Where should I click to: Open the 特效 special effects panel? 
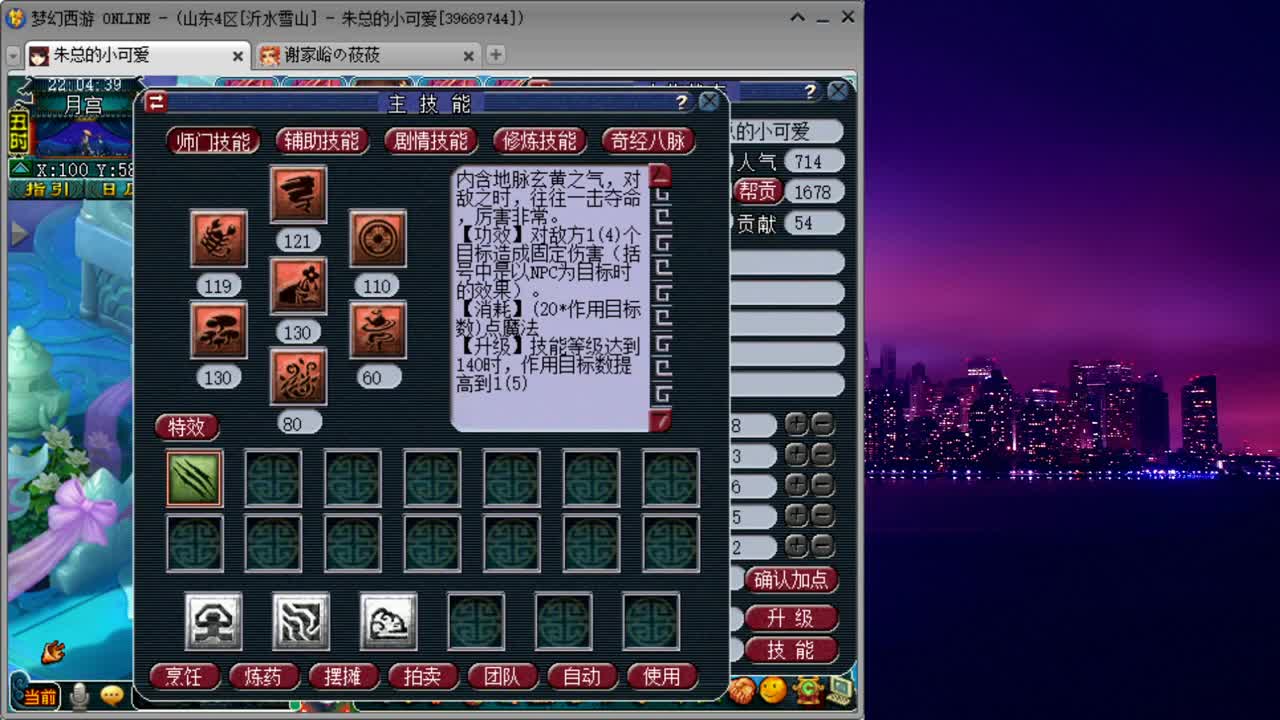click(x=186, y=427)
